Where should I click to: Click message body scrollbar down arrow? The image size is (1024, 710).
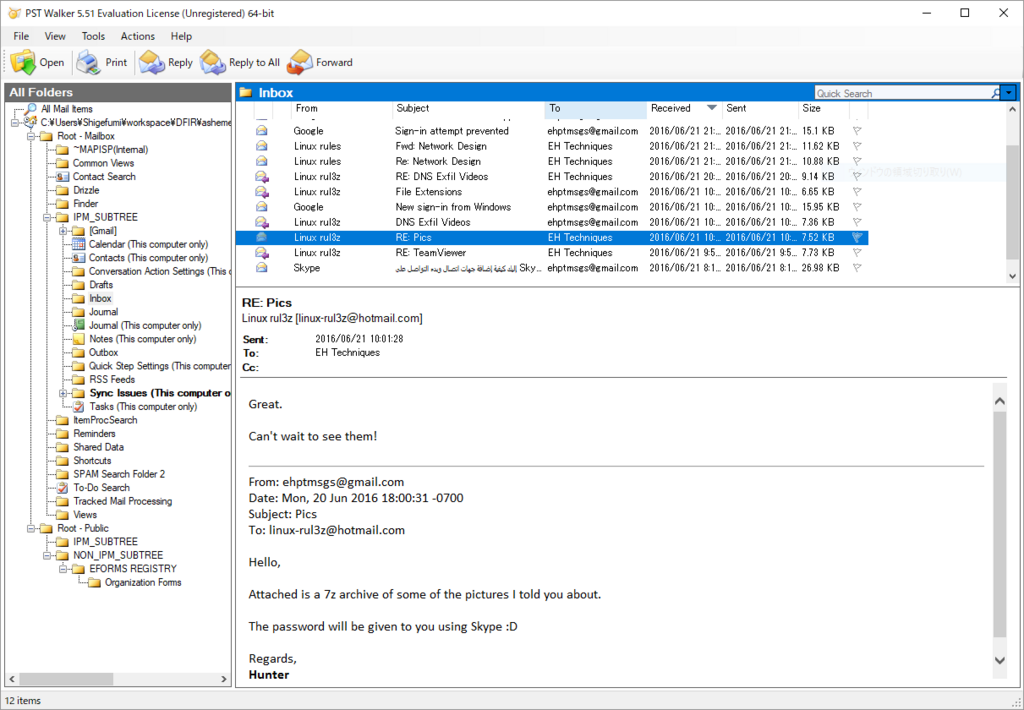click(1000, 661)
